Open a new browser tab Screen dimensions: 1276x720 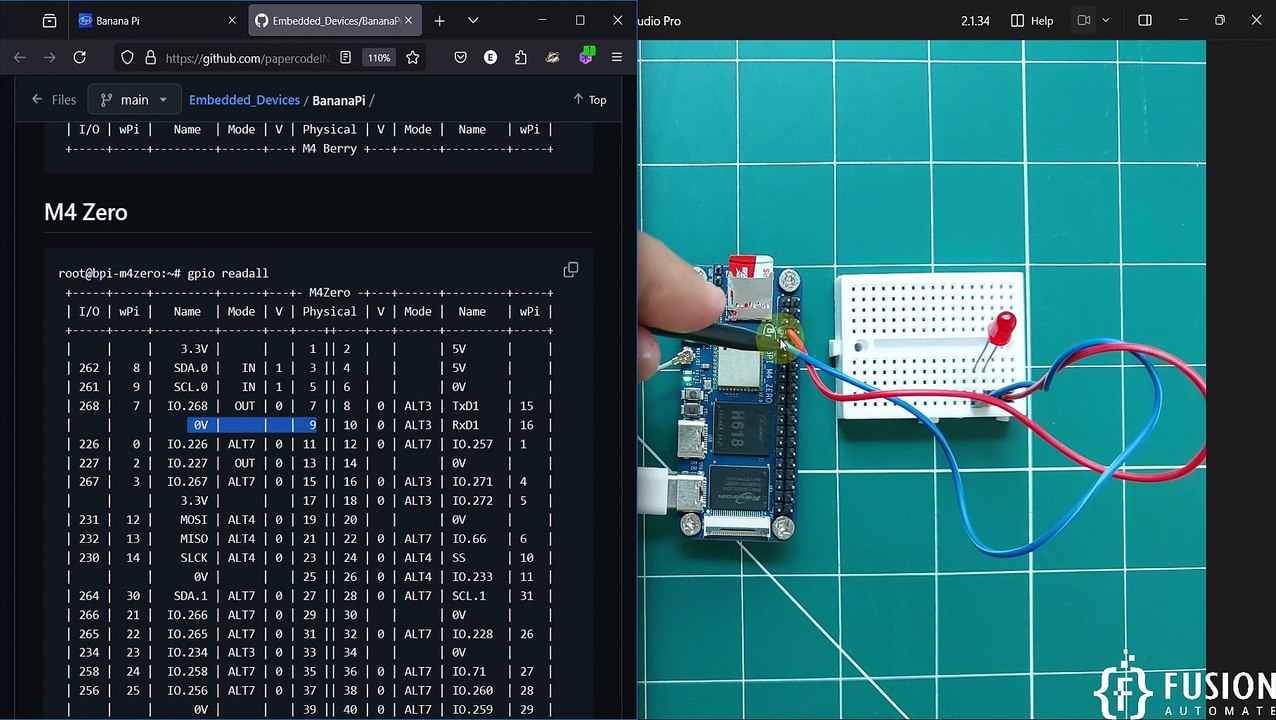pos(439,20)
